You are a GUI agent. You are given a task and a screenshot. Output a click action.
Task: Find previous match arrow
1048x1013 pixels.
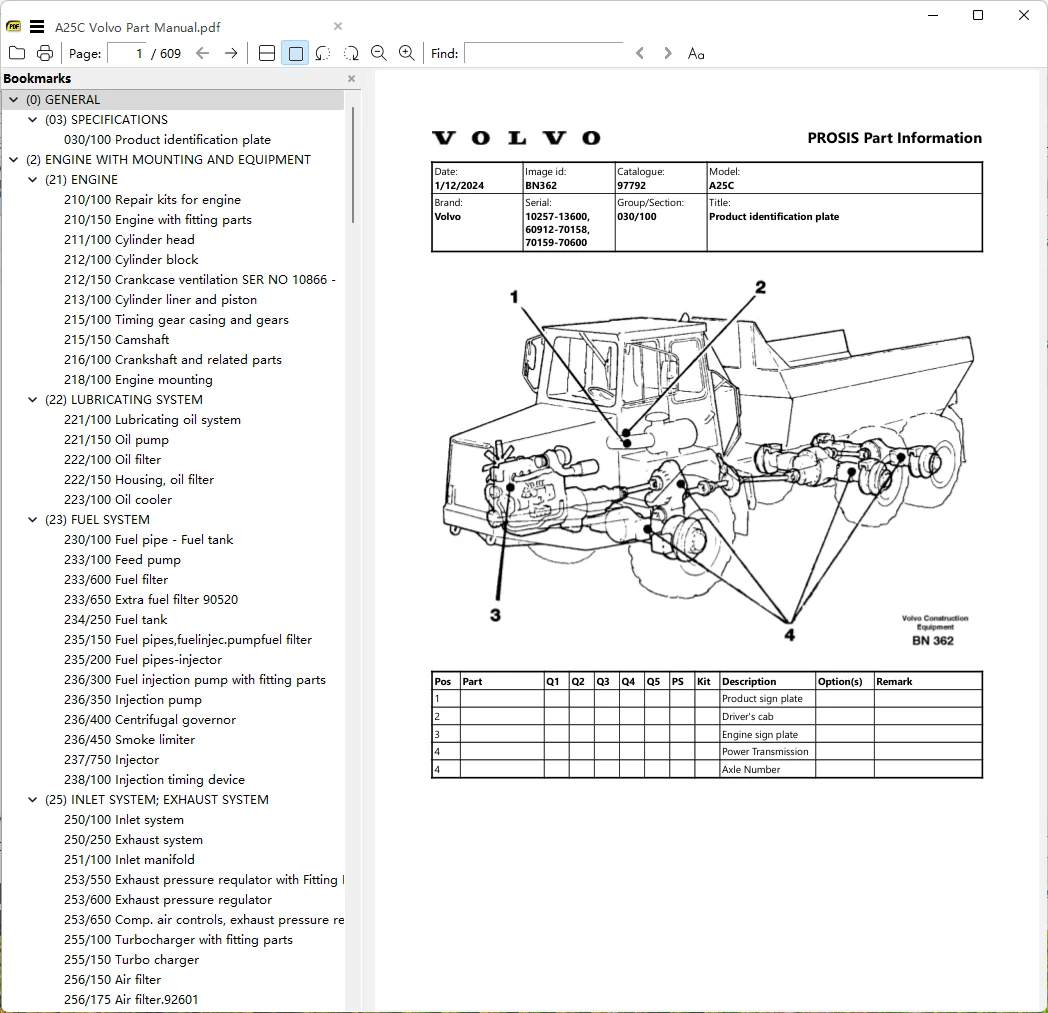(640, 53)
